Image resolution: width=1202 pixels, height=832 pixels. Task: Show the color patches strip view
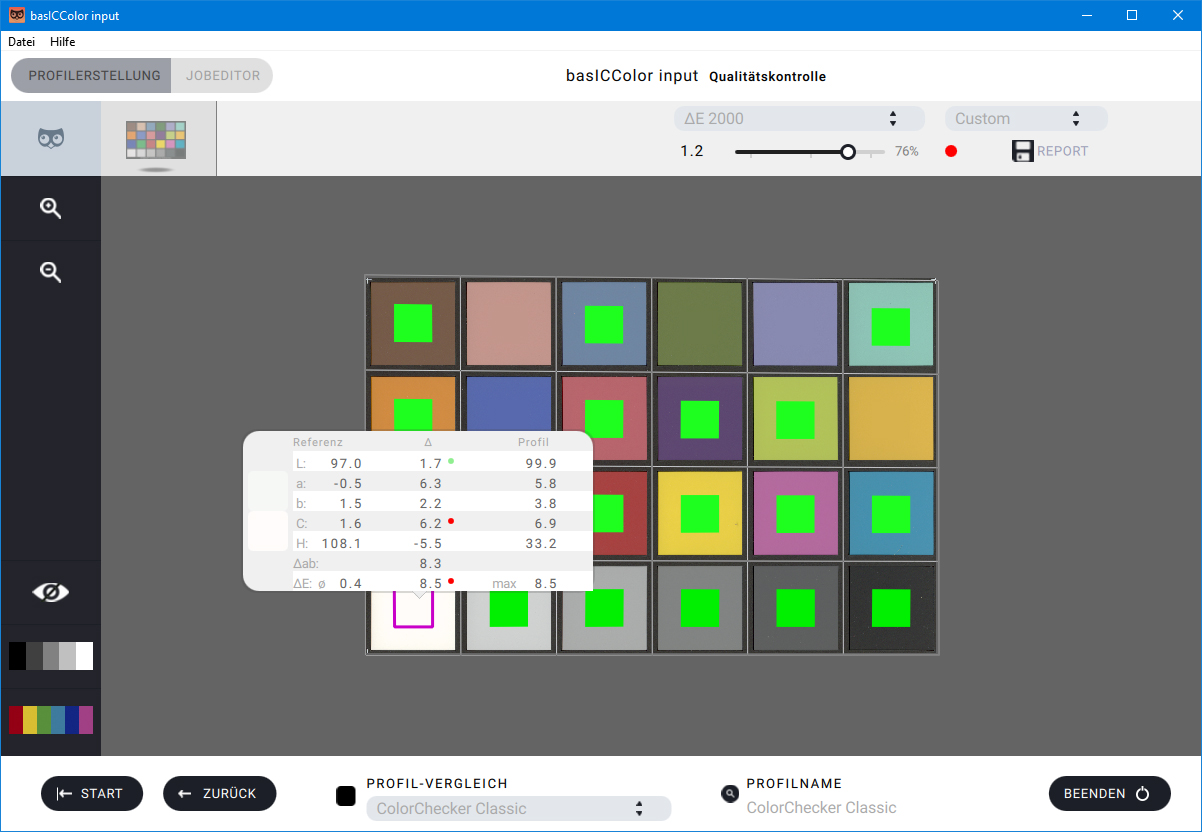51,720
